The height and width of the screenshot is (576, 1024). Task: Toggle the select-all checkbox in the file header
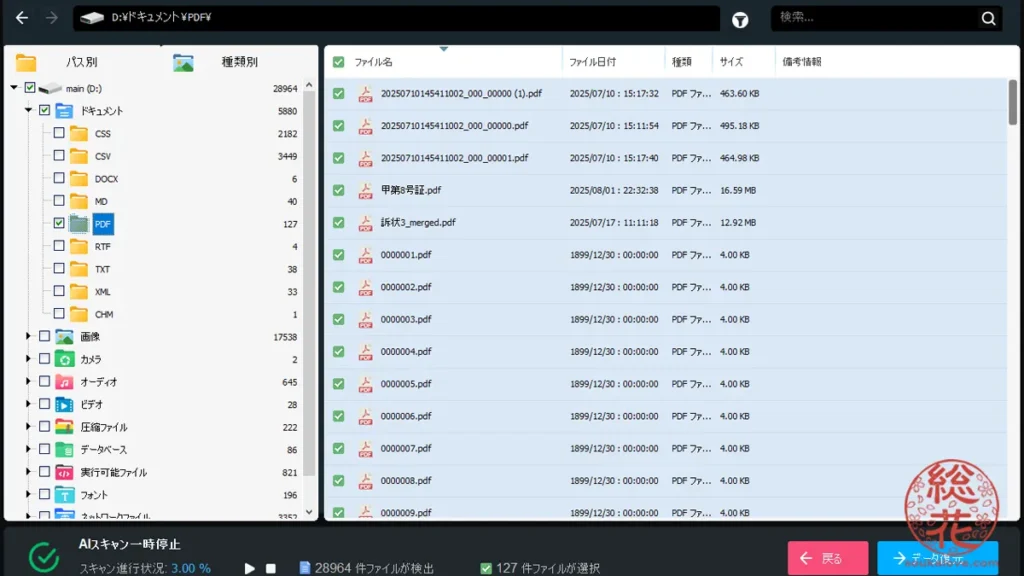pyautogui.click(x=339, y=62)
